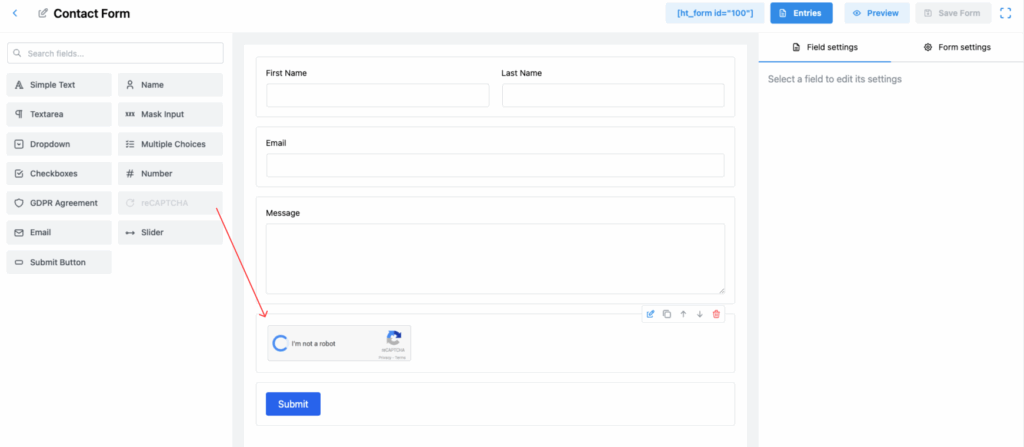The width and height of the screenshot is (1024, 447).
Task: Add a Dropdown field
Action: click(x=58, y=144)
